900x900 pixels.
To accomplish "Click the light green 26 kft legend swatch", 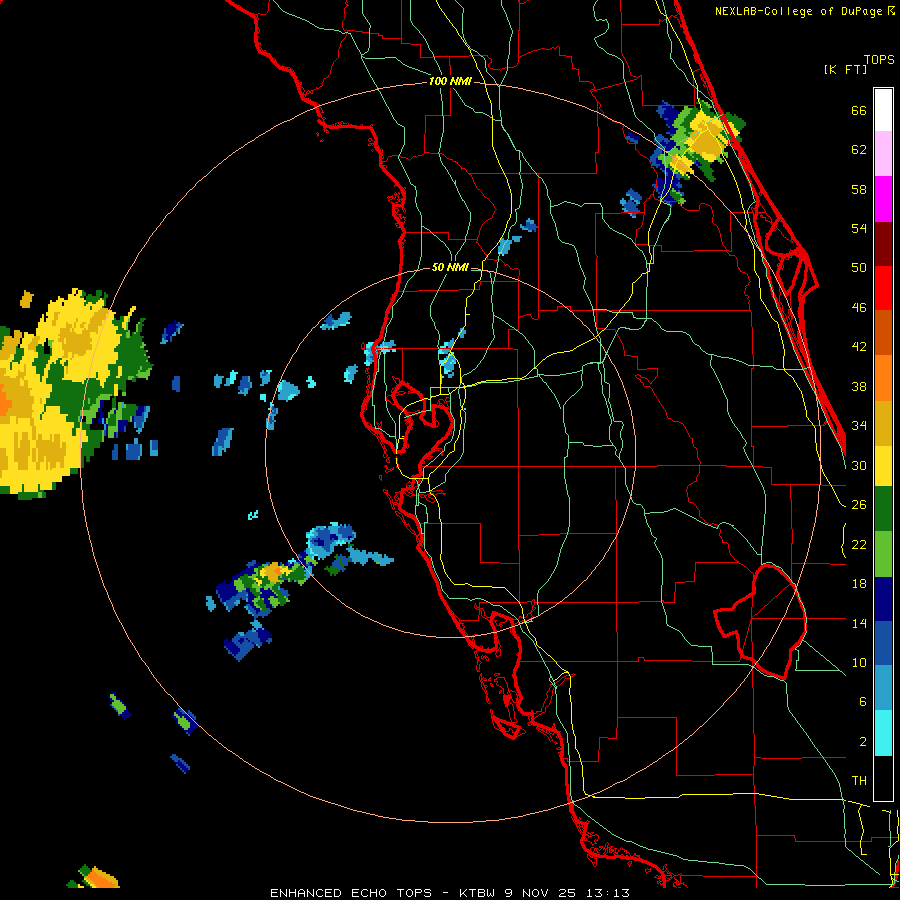I will pyautogui.click(x=883, y=554).
